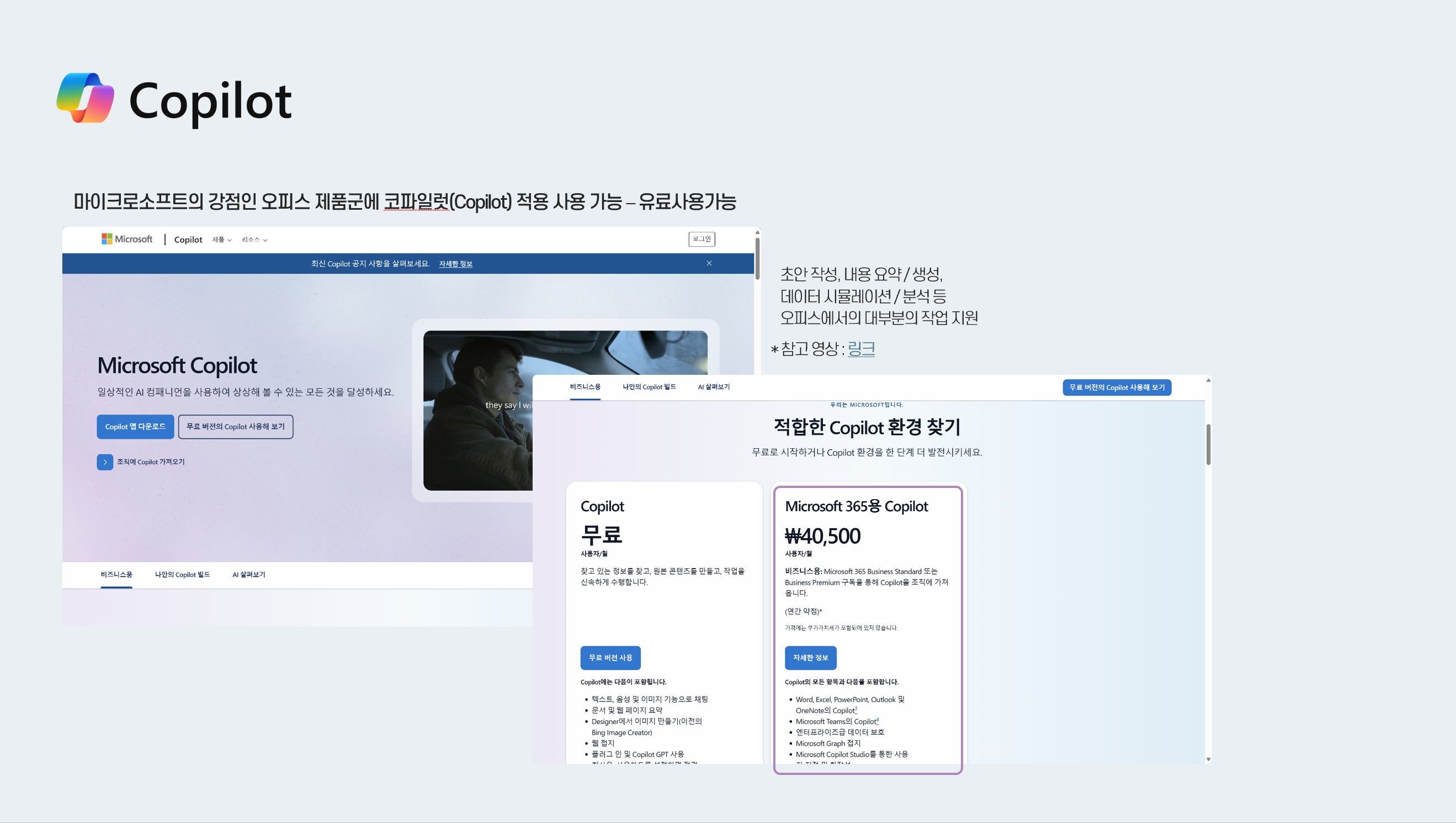Image resolution: width=1456 pixels, height=823 pixels.
Task: Click scroll down arrow of pricing screenshot
Action: [x=1208, y=759]
